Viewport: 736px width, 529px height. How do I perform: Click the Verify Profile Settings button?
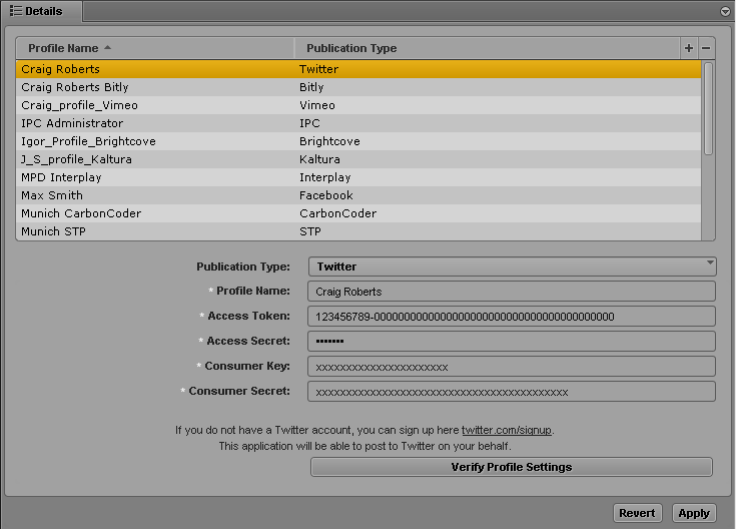511,467
